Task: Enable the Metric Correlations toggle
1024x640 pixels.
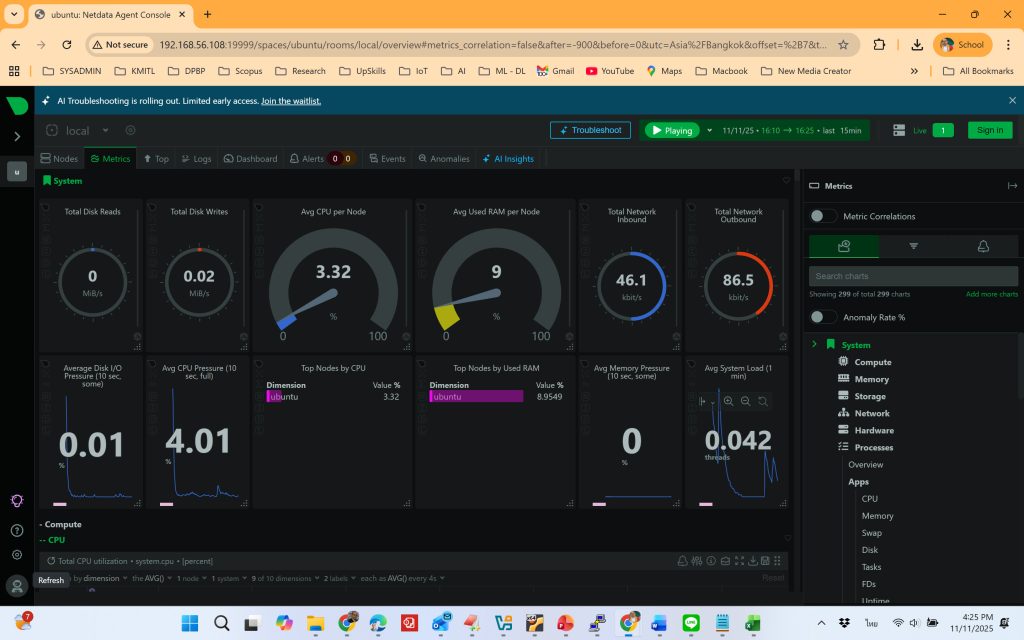Action: tap(823, 216)
